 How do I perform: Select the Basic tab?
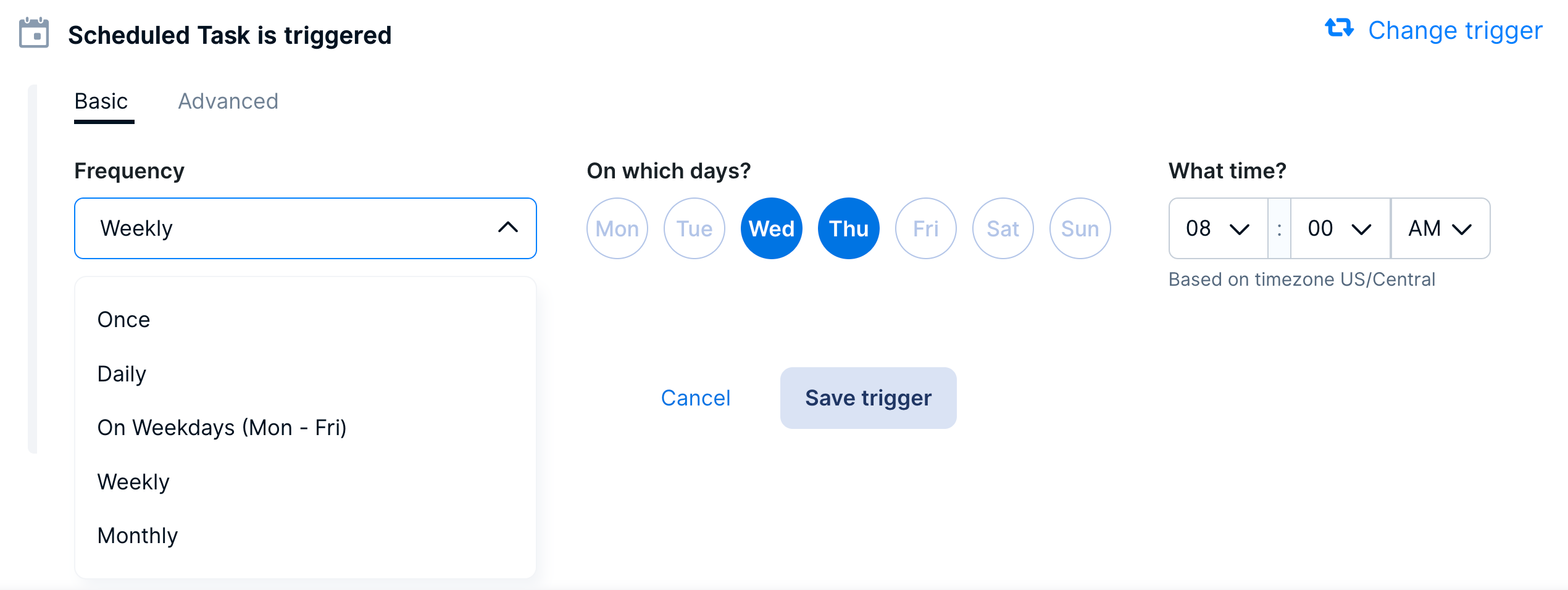coord(101,101)
